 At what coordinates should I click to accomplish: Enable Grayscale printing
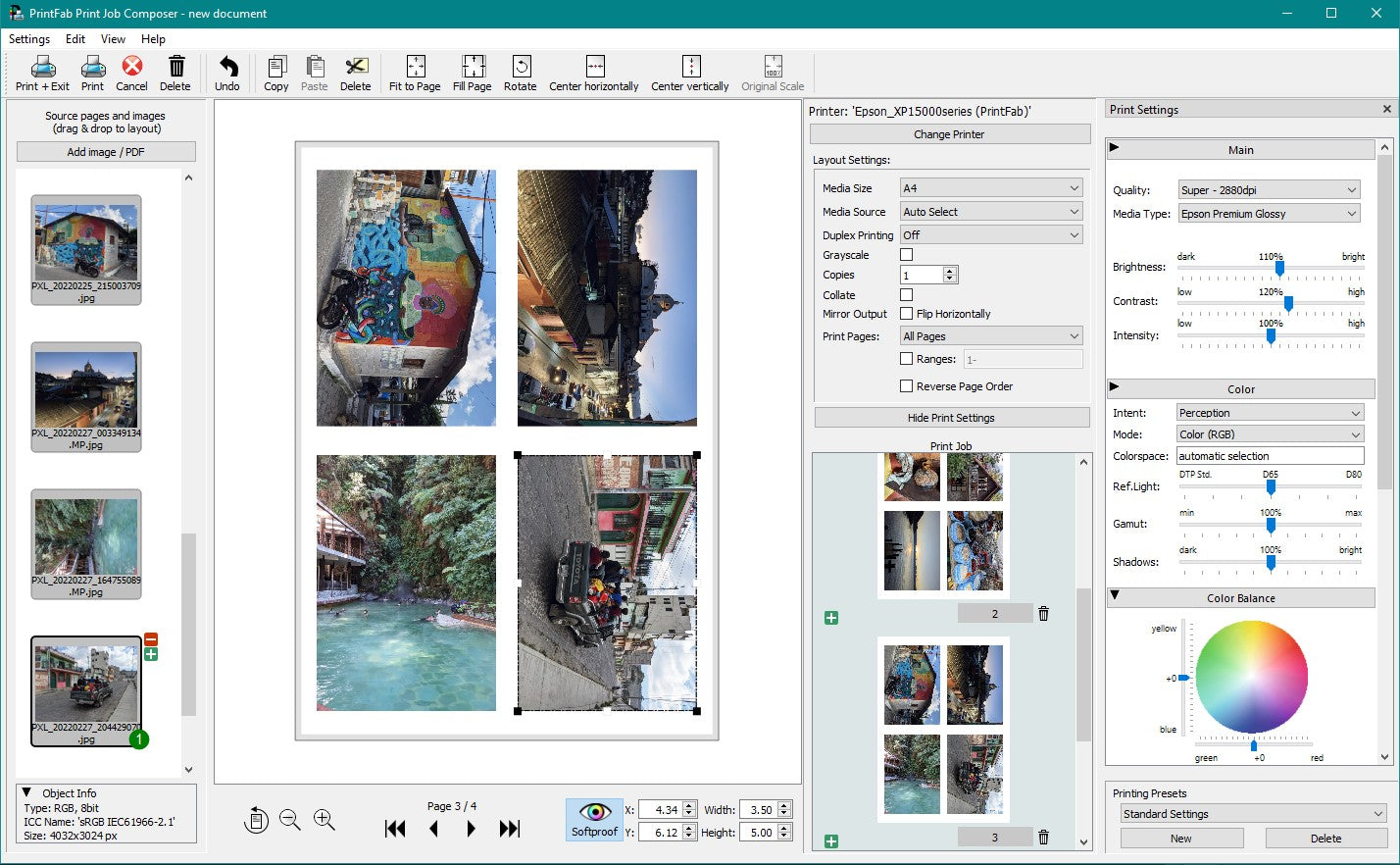(906, 255)
